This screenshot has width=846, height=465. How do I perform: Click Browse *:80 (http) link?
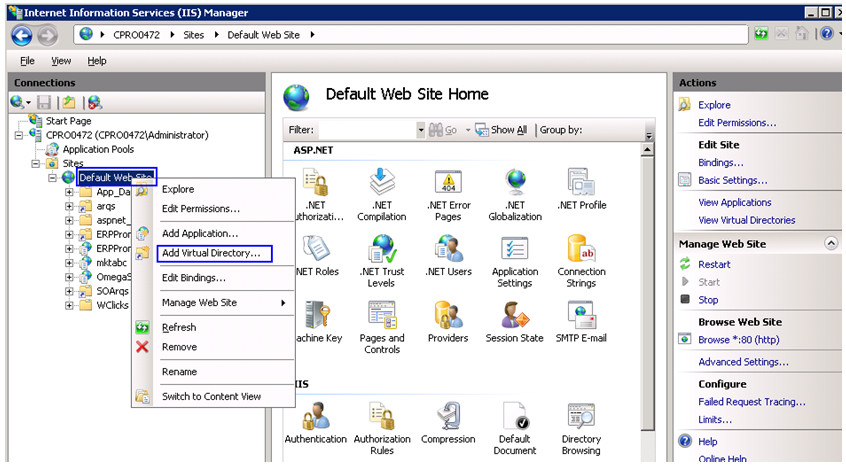(x=739, y=340)
